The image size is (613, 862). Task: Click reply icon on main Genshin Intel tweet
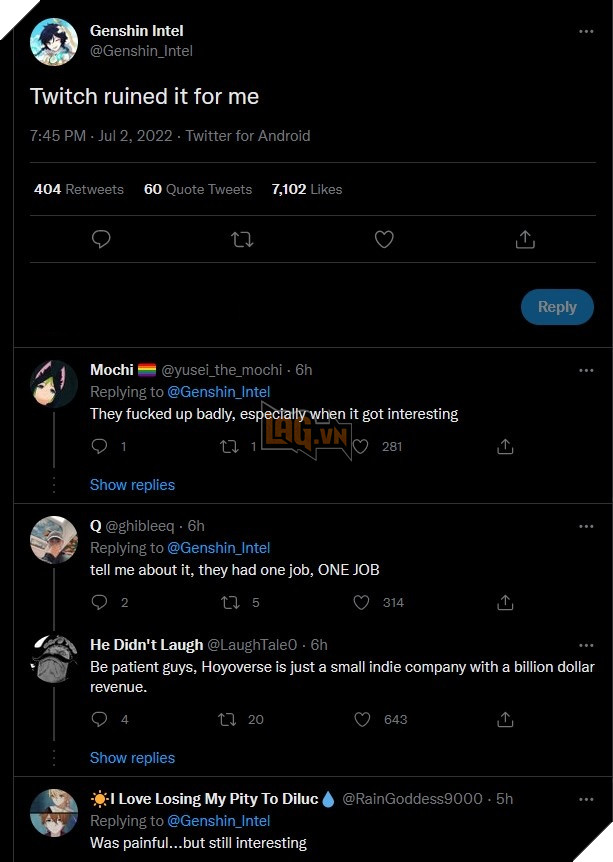100,239
